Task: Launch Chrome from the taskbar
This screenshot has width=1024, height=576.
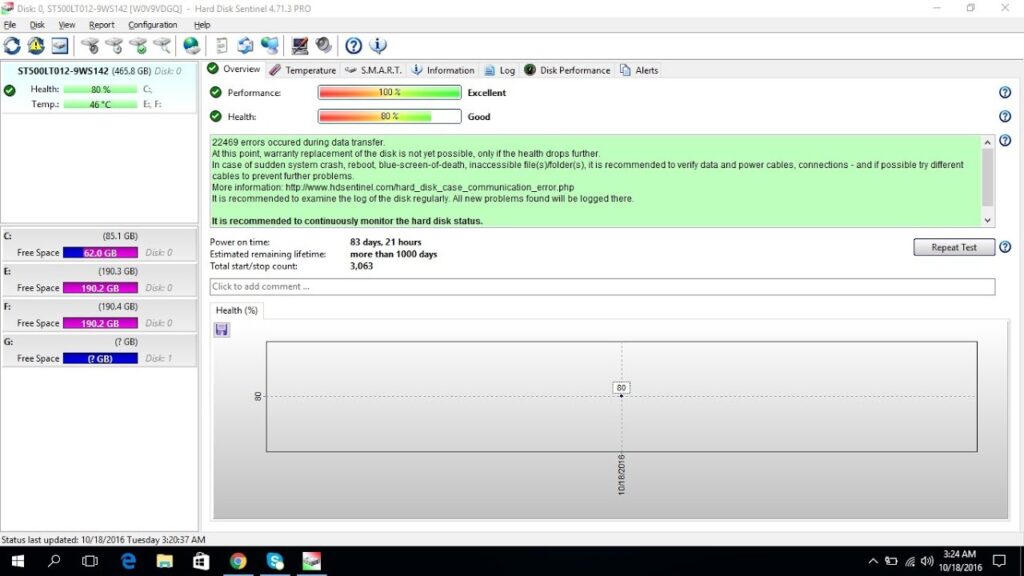Action: tap(238, 561)
